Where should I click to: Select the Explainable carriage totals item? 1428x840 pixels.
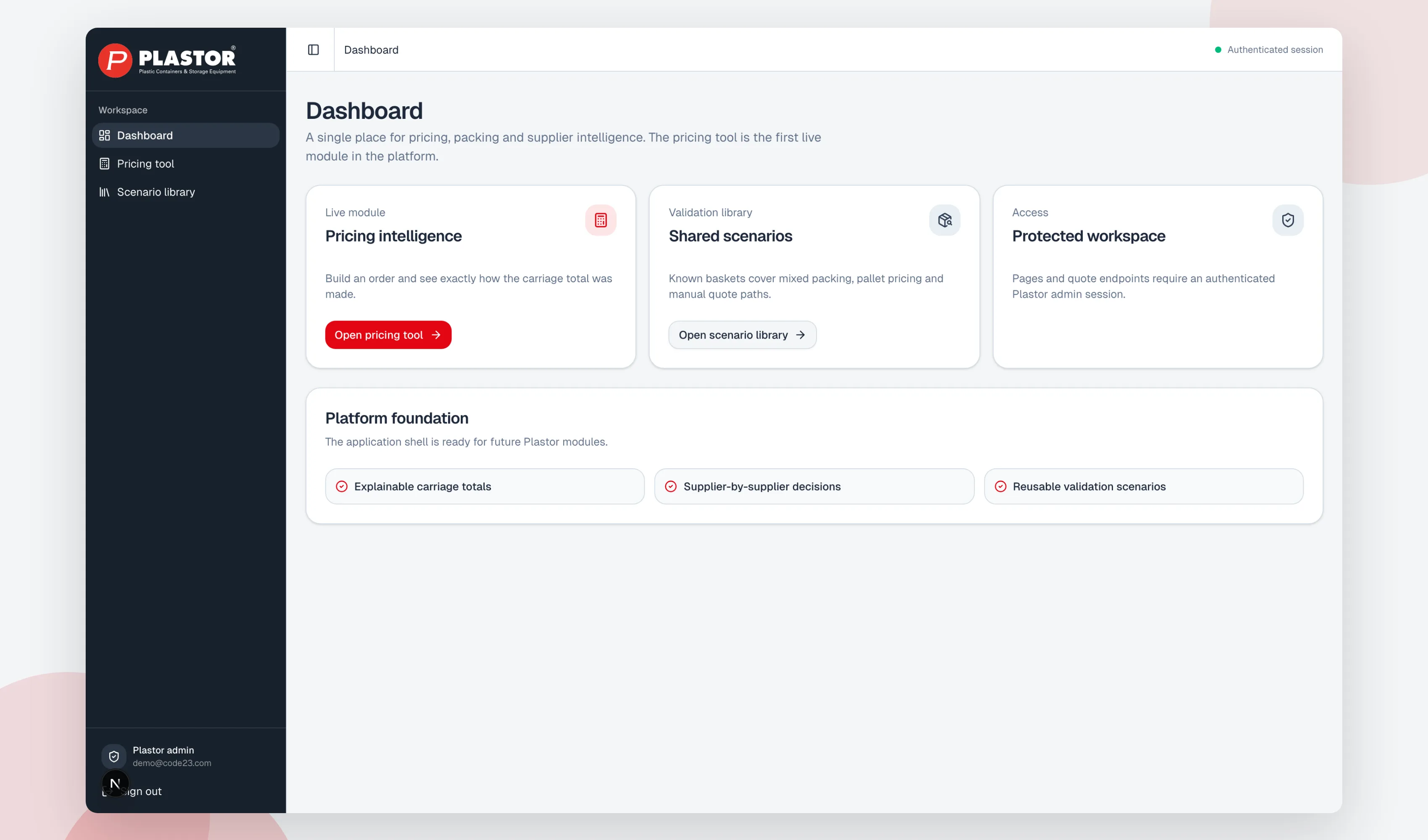point(485,486)
